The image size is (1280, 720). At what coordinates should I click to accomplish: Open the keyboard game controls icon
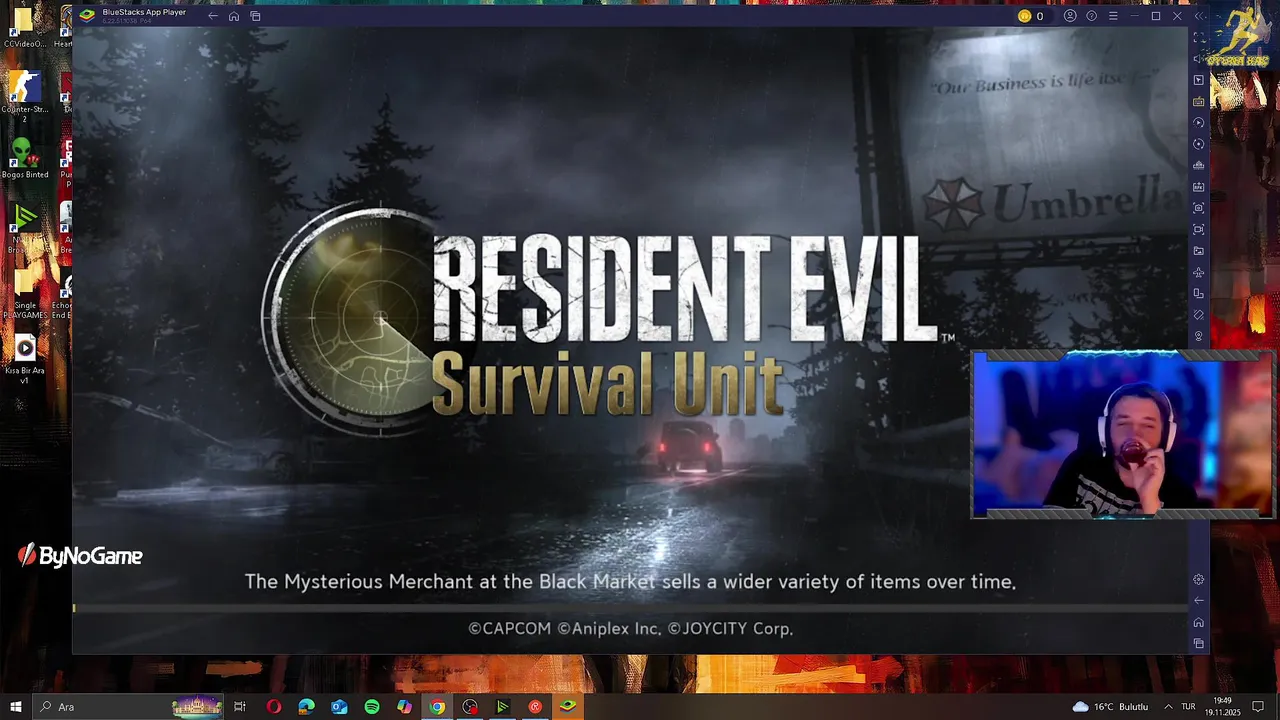[x=1199, y=102]
